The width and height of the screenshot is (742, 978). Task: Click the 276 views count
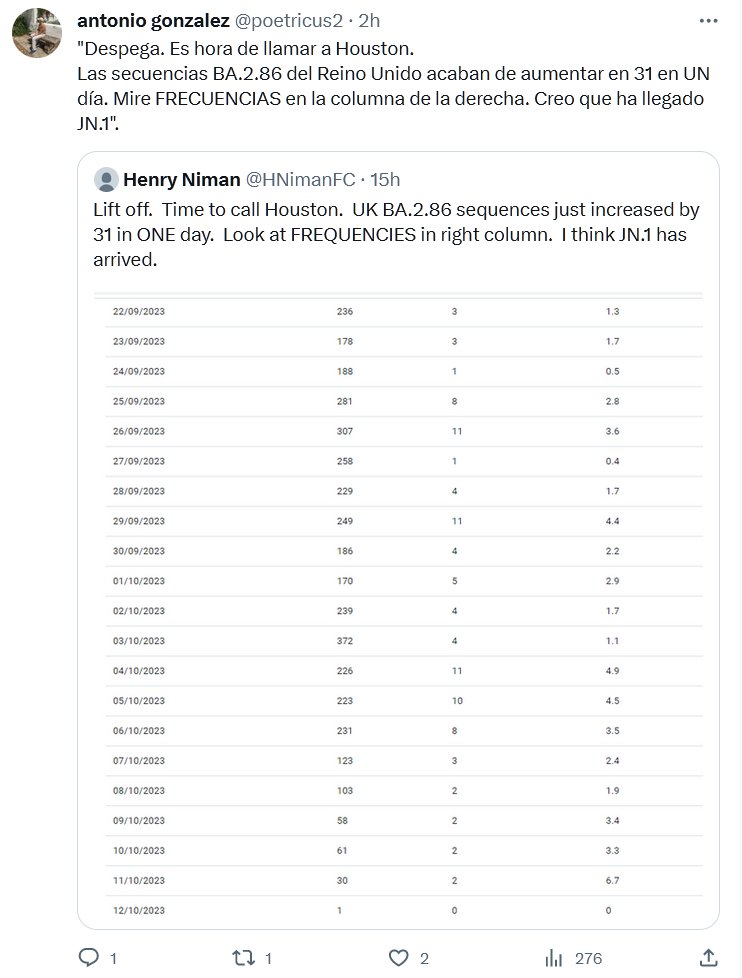pos(588,957)
